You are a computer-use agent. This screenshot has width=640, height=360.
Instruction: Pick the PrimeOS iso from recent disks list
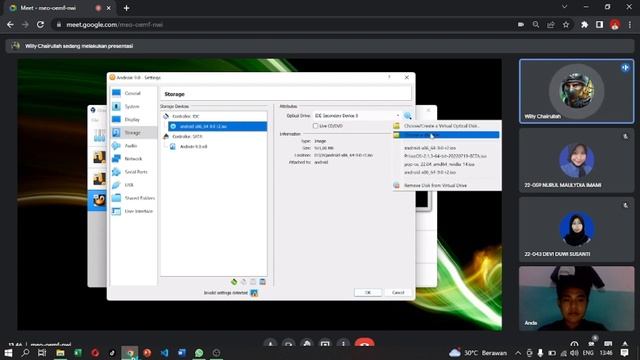pos(445,156)
